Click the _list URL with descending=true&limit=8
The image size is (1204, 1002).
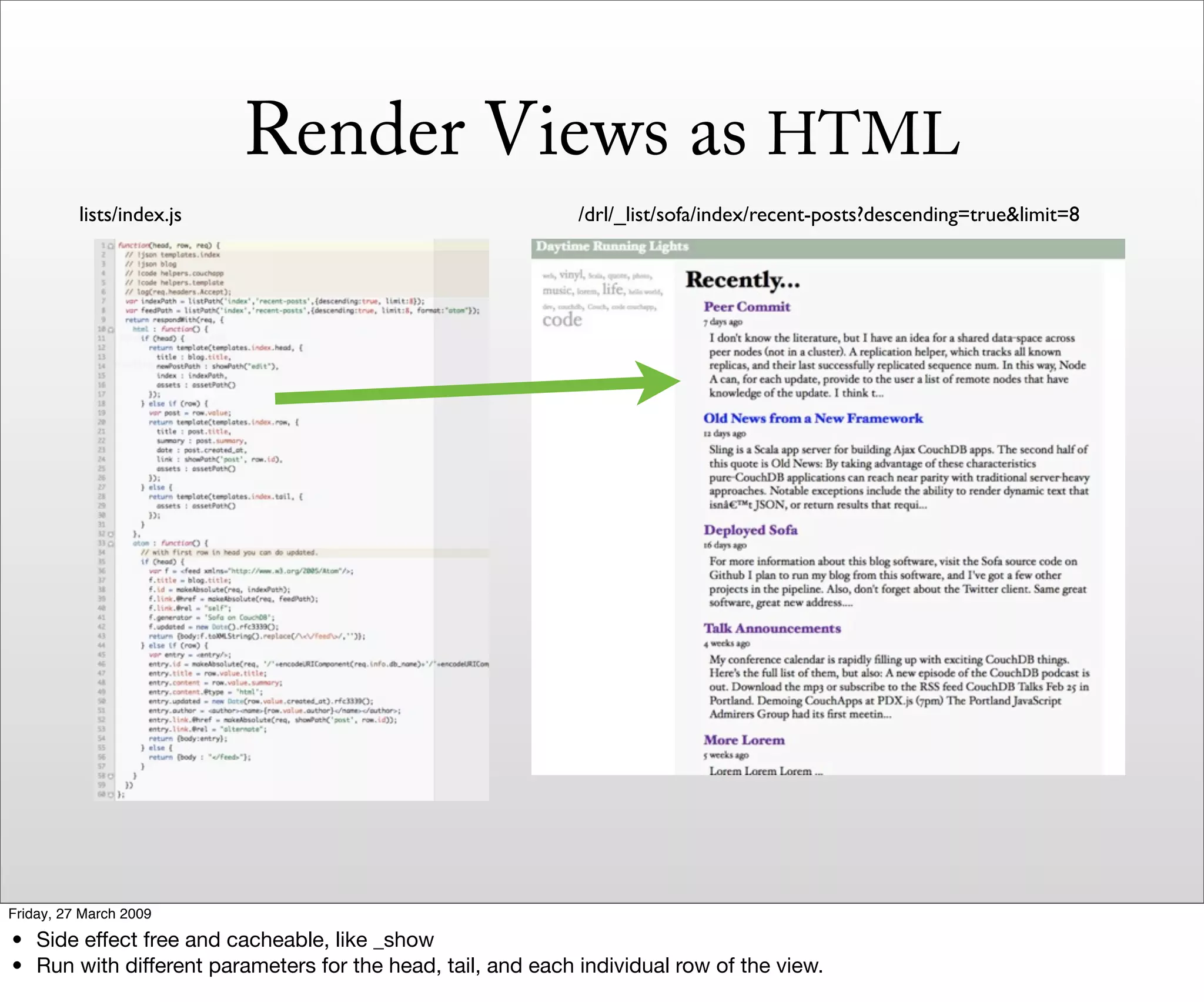pyautogui.click(x=829, y=215)
